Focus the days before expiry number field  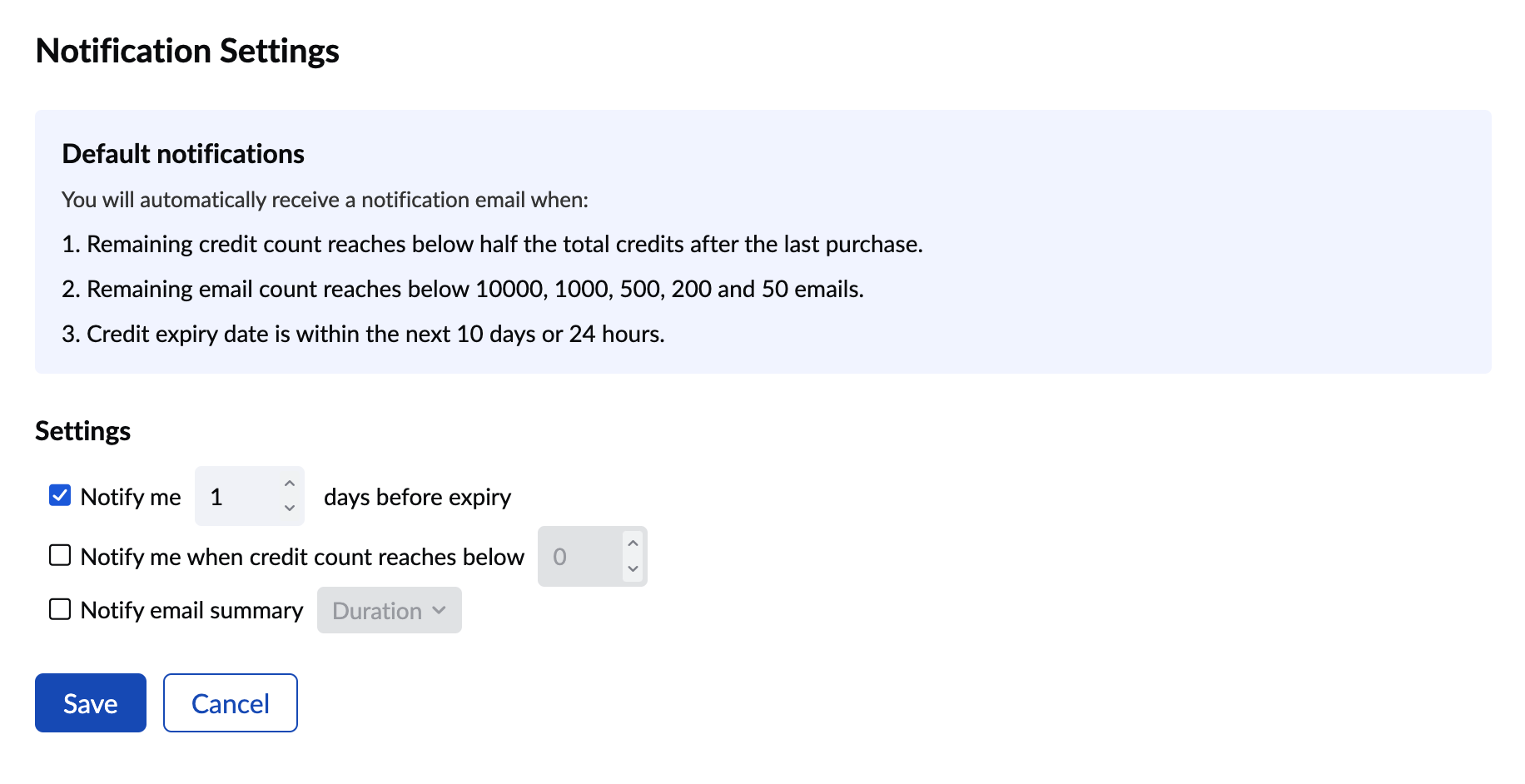pyautogui.click(x=239, y=497)
